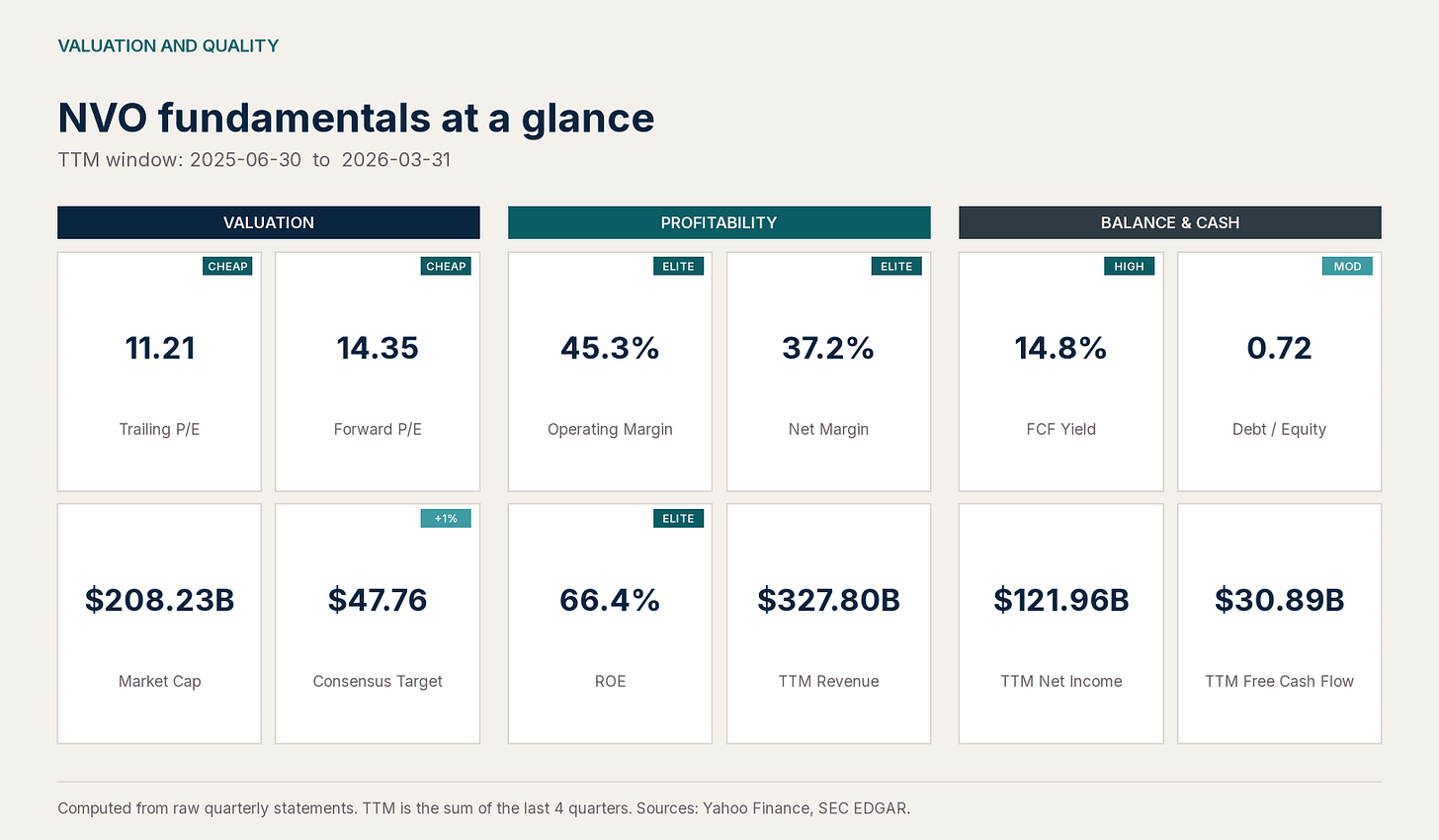Click the TTM Free Cash Flow $30.89B card
The height and width of the screenshot is (840, 1439).
tap(1279, 624)
